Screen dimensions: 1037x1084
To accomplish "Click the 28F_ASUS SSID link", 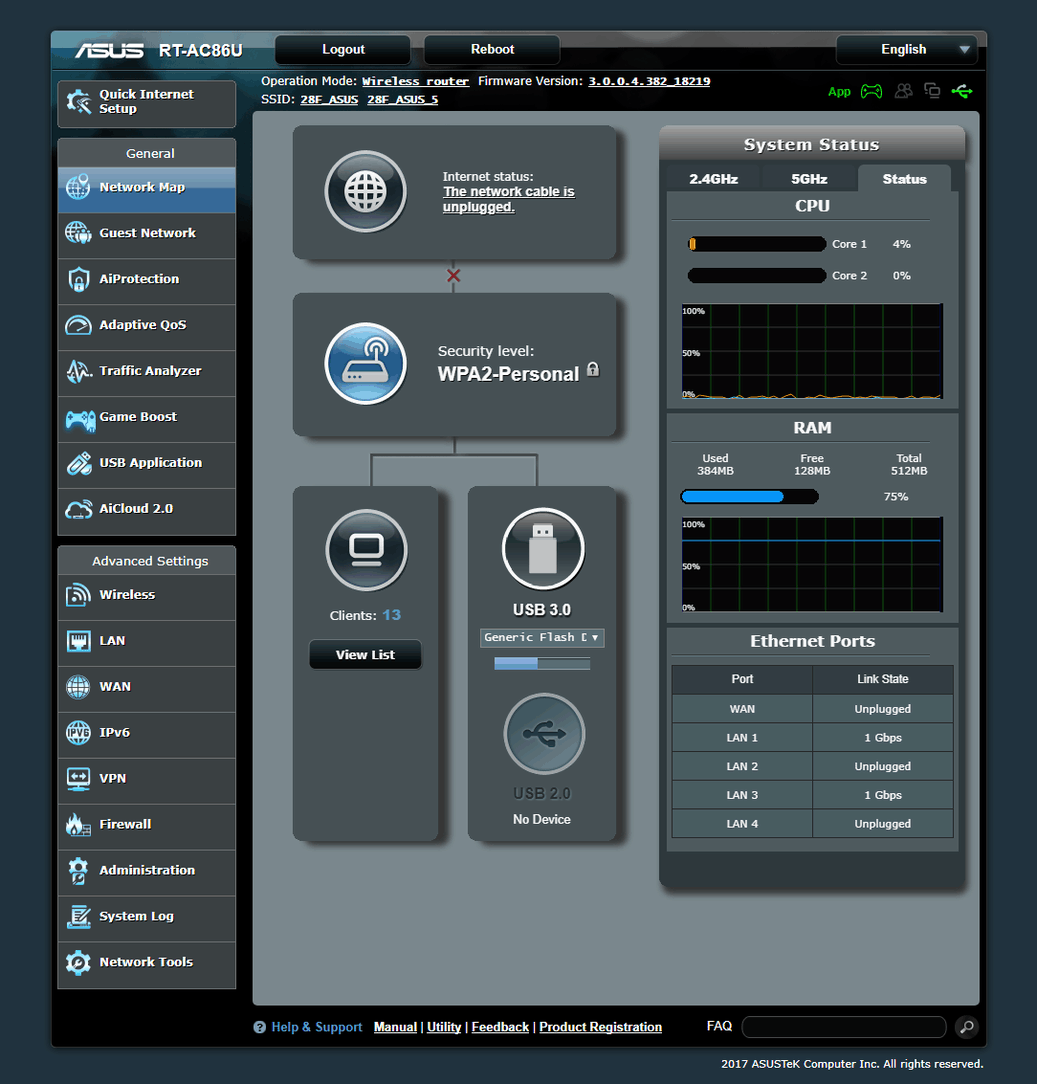I will tap(329, 100).
